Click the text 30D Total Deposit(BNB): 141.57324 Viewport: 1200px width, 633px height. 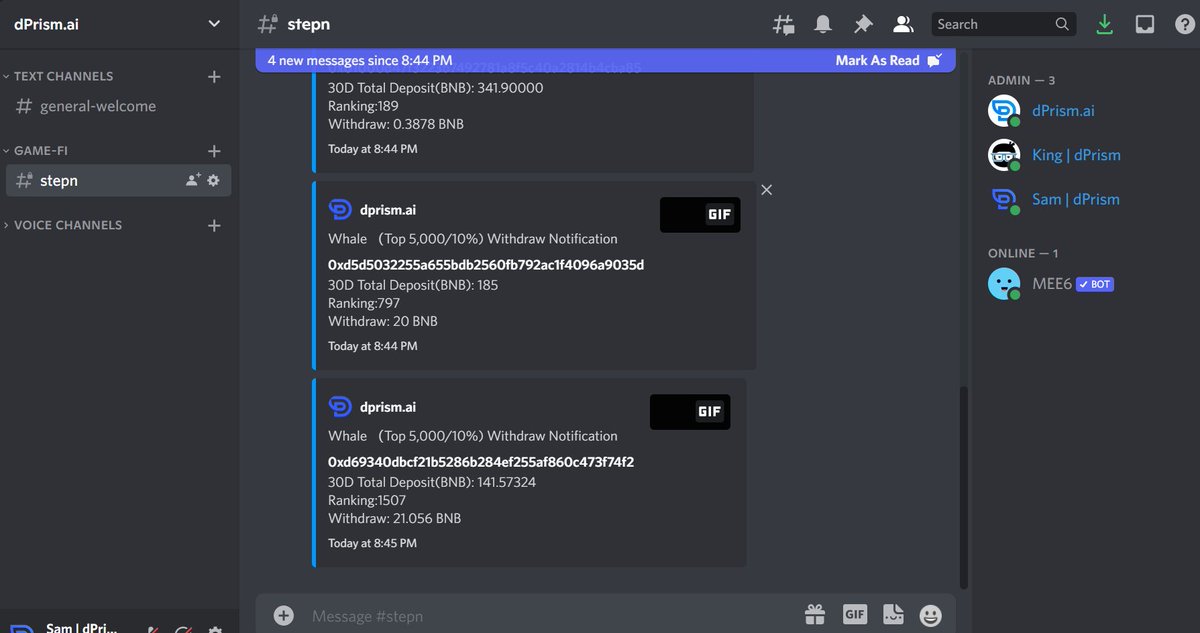432,482
